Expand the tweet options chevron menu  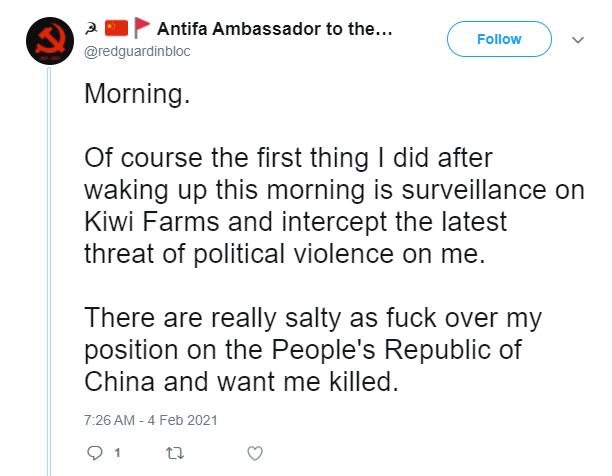pos(578,40)
